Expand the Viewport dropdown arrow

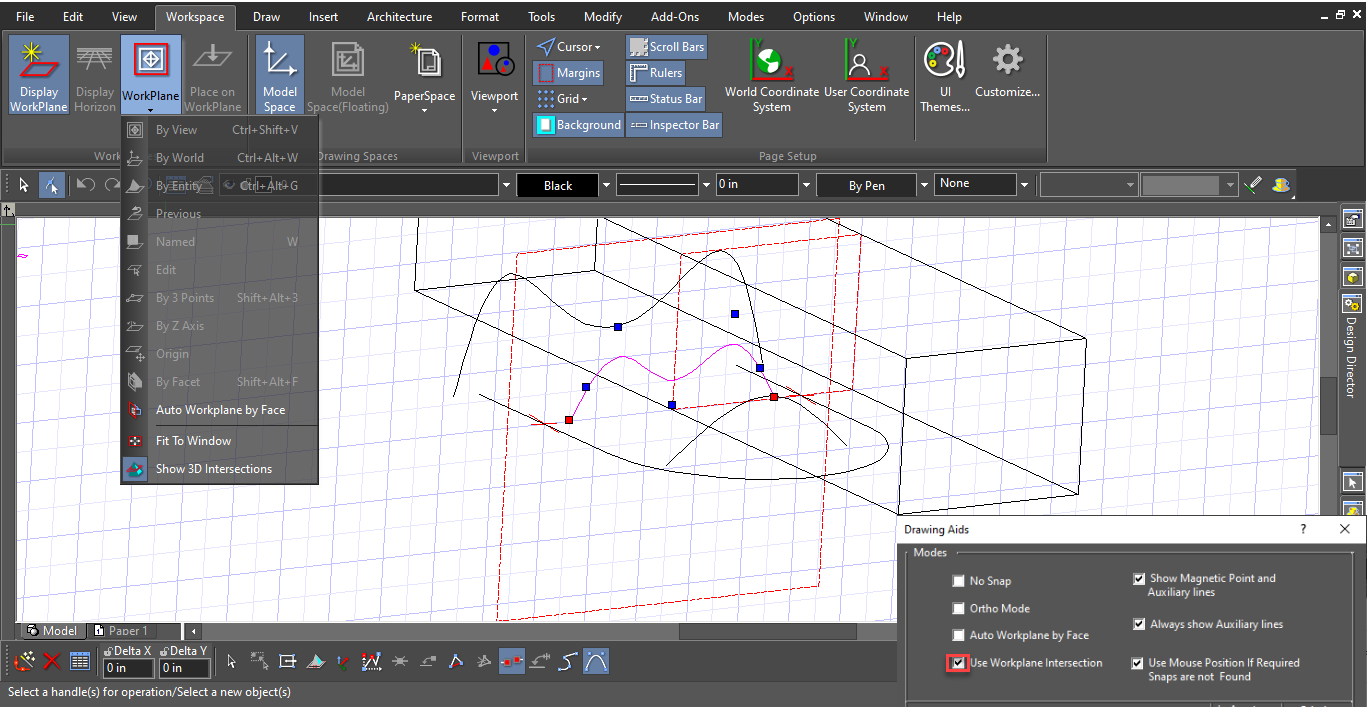[x=495, y=110]
